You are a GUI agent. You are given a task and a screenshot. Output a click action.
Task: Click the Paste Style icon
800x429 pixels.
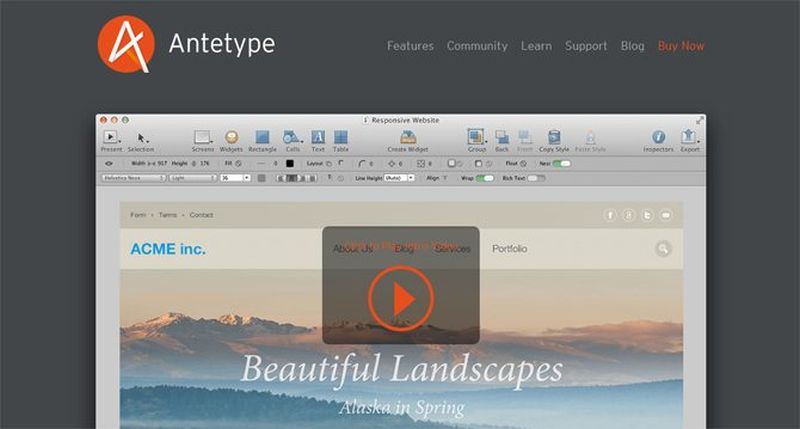coord(590,137)
